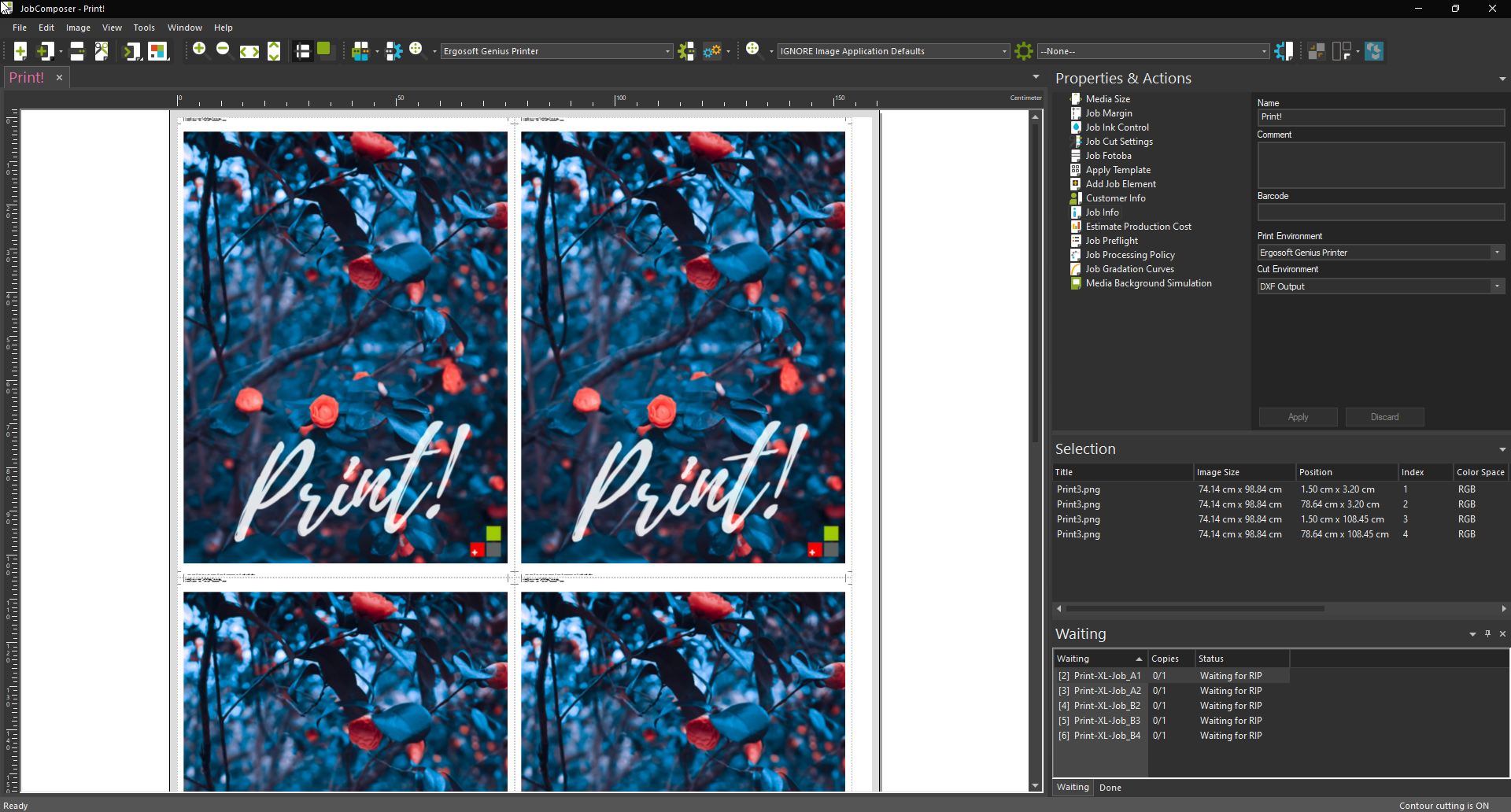
Task: Zoom out with the minus magnifier
Action: (x=224, y=50)
